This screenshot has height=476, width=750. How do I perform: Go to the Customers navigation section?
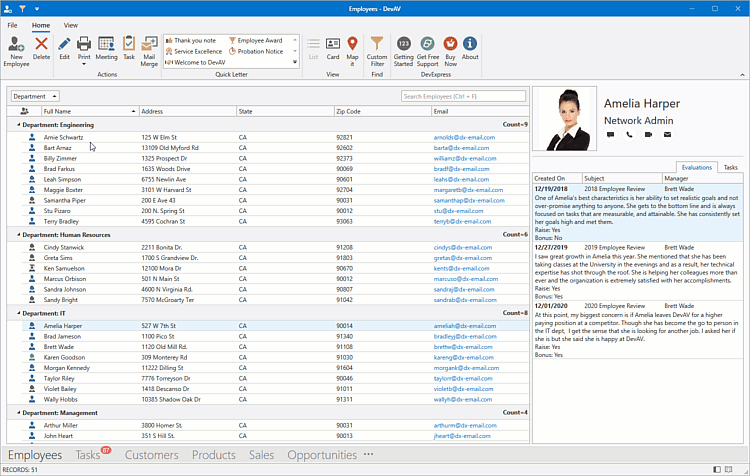[x=151, y=455]
